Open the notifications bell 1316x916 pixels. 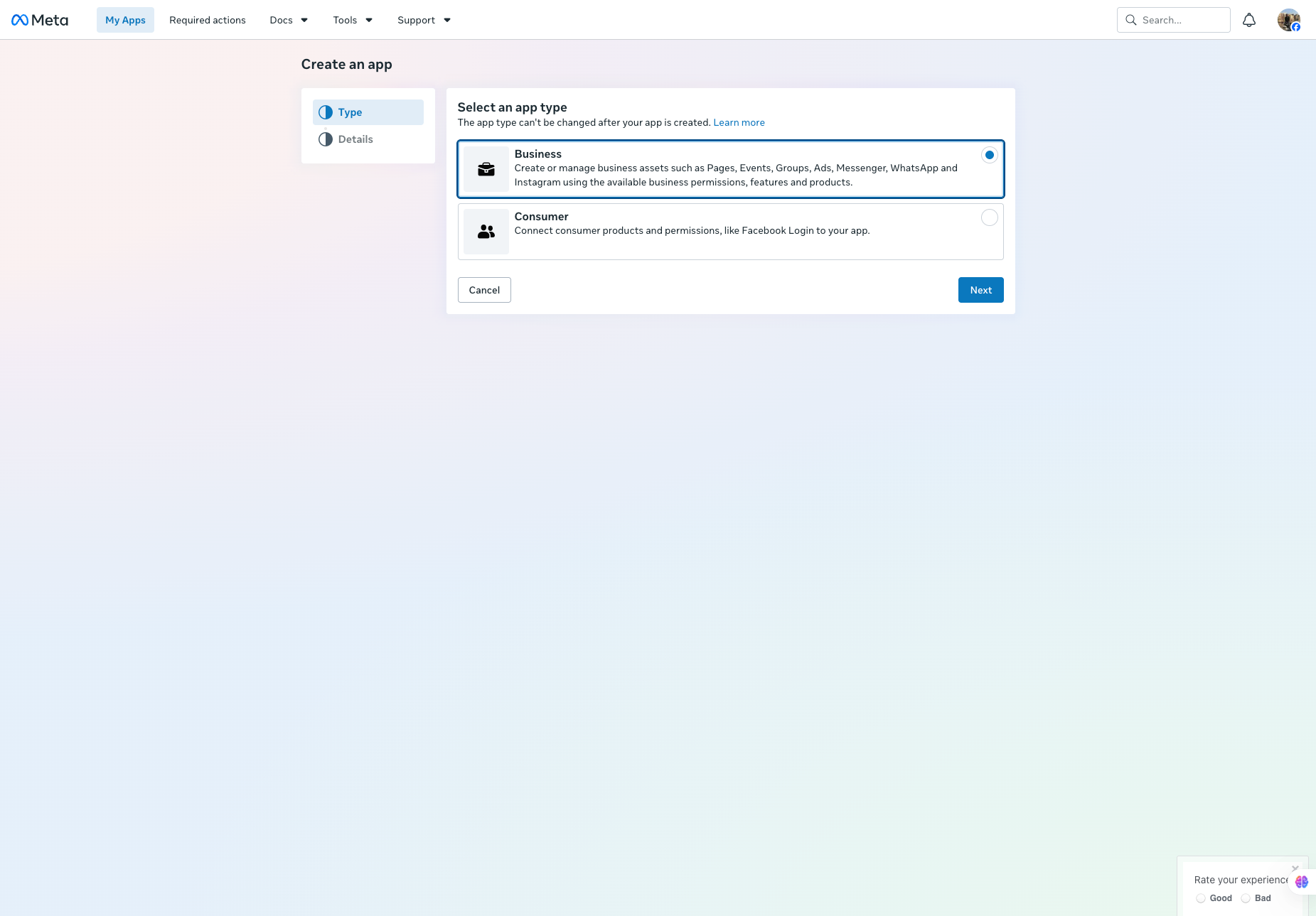click(1249, 20)
